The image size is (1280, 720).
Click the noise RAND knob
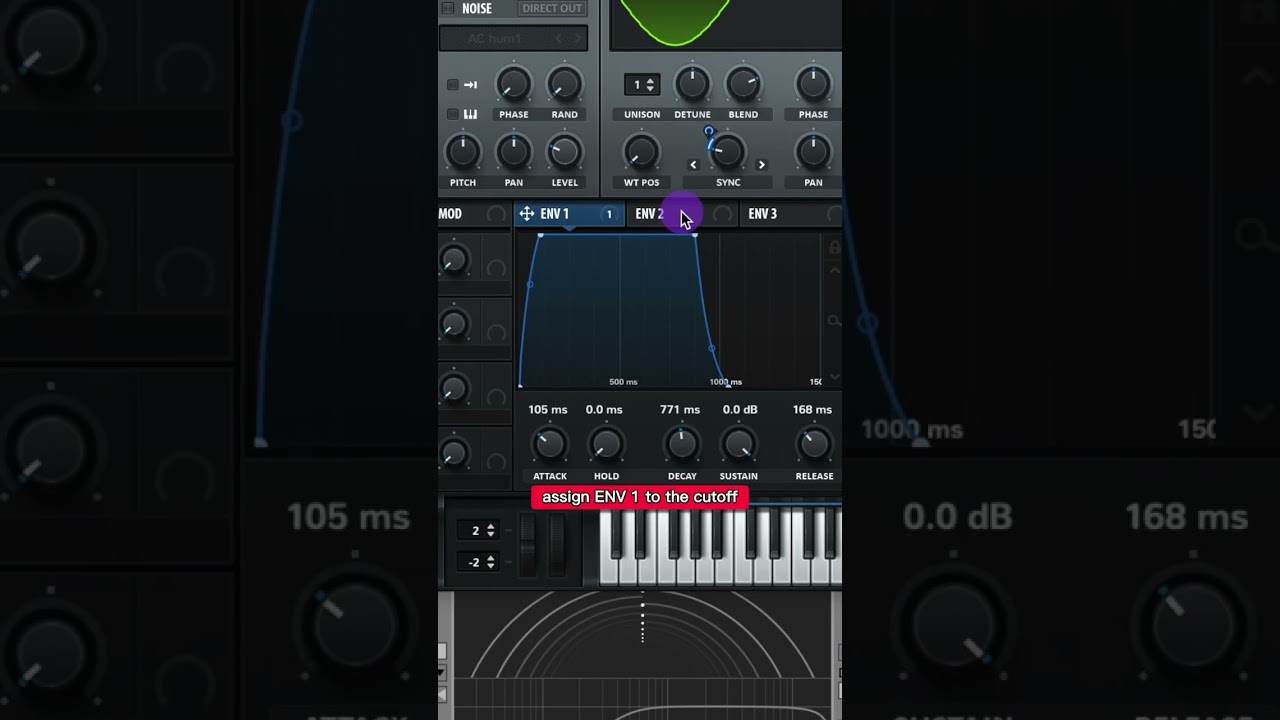coord(564,85)
